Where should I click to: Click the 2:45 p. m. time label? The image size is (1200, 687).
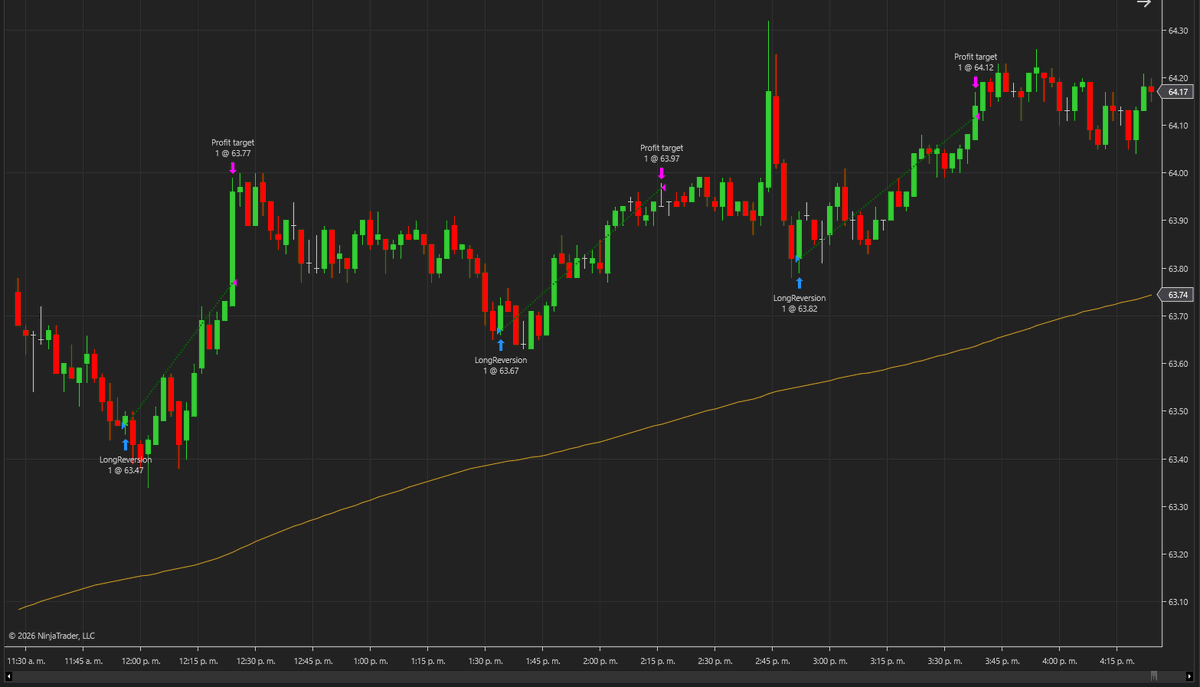[x=771, y=661]
